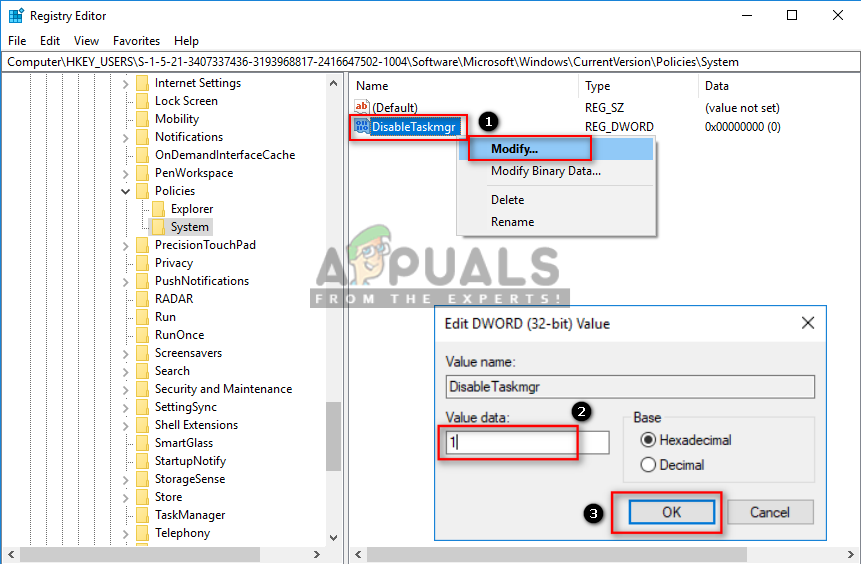Image resolution: width=861 pixels, height=564 pixels.
Task: Click the tree pane vertical scrollbar thumb
Action: tap(333, 436)
